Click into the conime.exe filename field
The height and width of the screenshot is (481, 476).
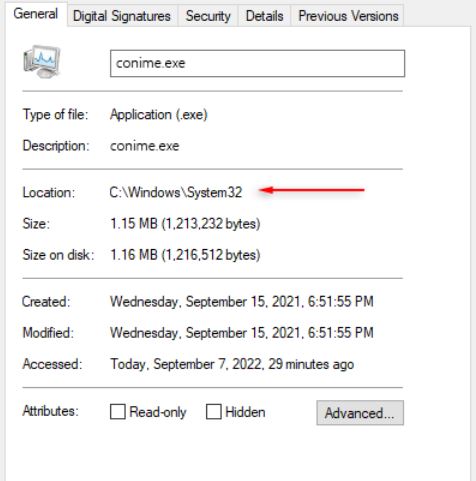pos(258,63)
